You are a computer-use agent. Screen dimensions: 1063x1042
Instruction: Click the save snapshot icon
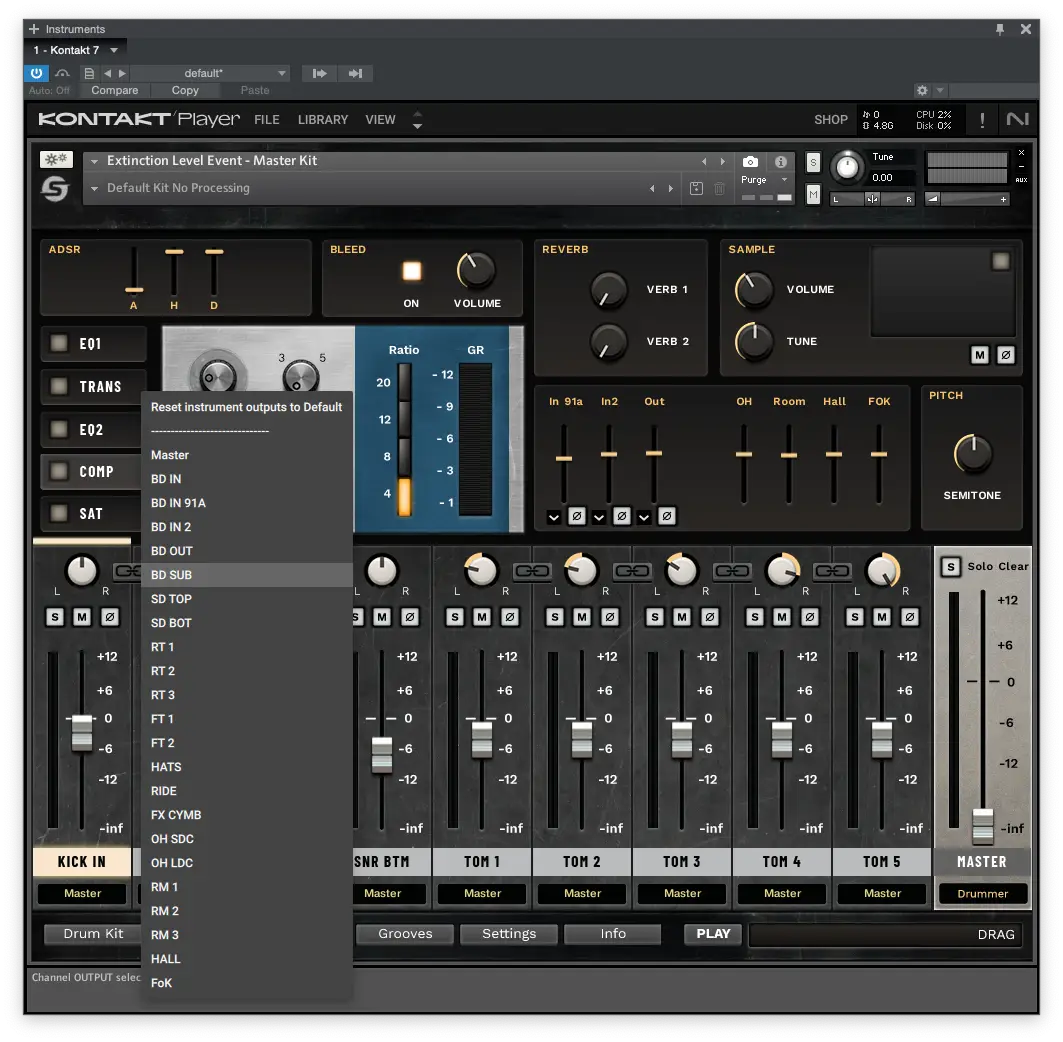pos(696,188)
